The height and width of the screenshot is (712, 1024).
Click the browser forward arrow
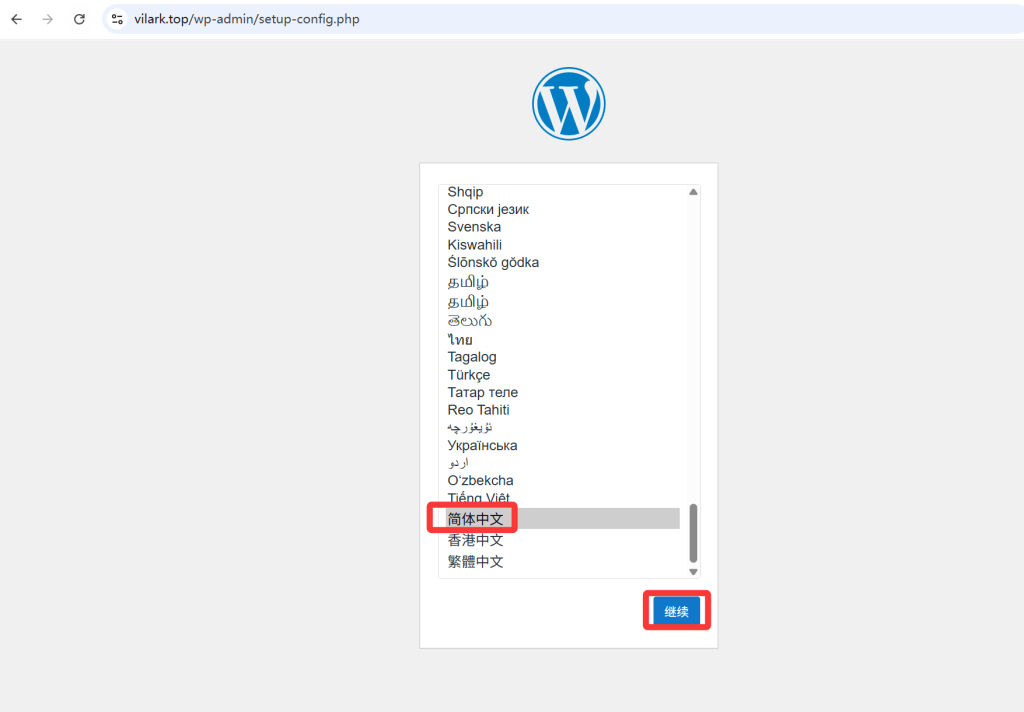pyautogui.click(x=47, y=18)
